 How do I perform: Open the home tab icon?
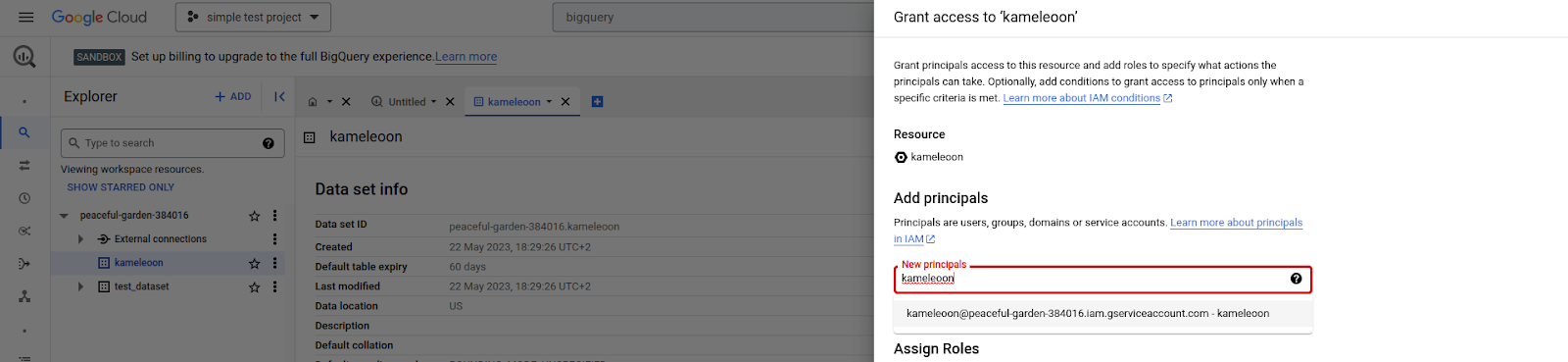(x=313, y=102)
